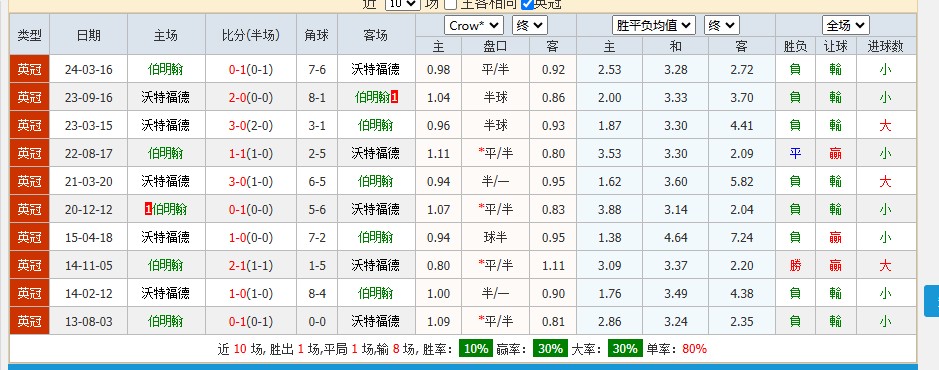Click corner count 0-0 in 13-08-03 row
Image resolution: width=939 pixels, height=370 pixels.
tap(317, 321)
